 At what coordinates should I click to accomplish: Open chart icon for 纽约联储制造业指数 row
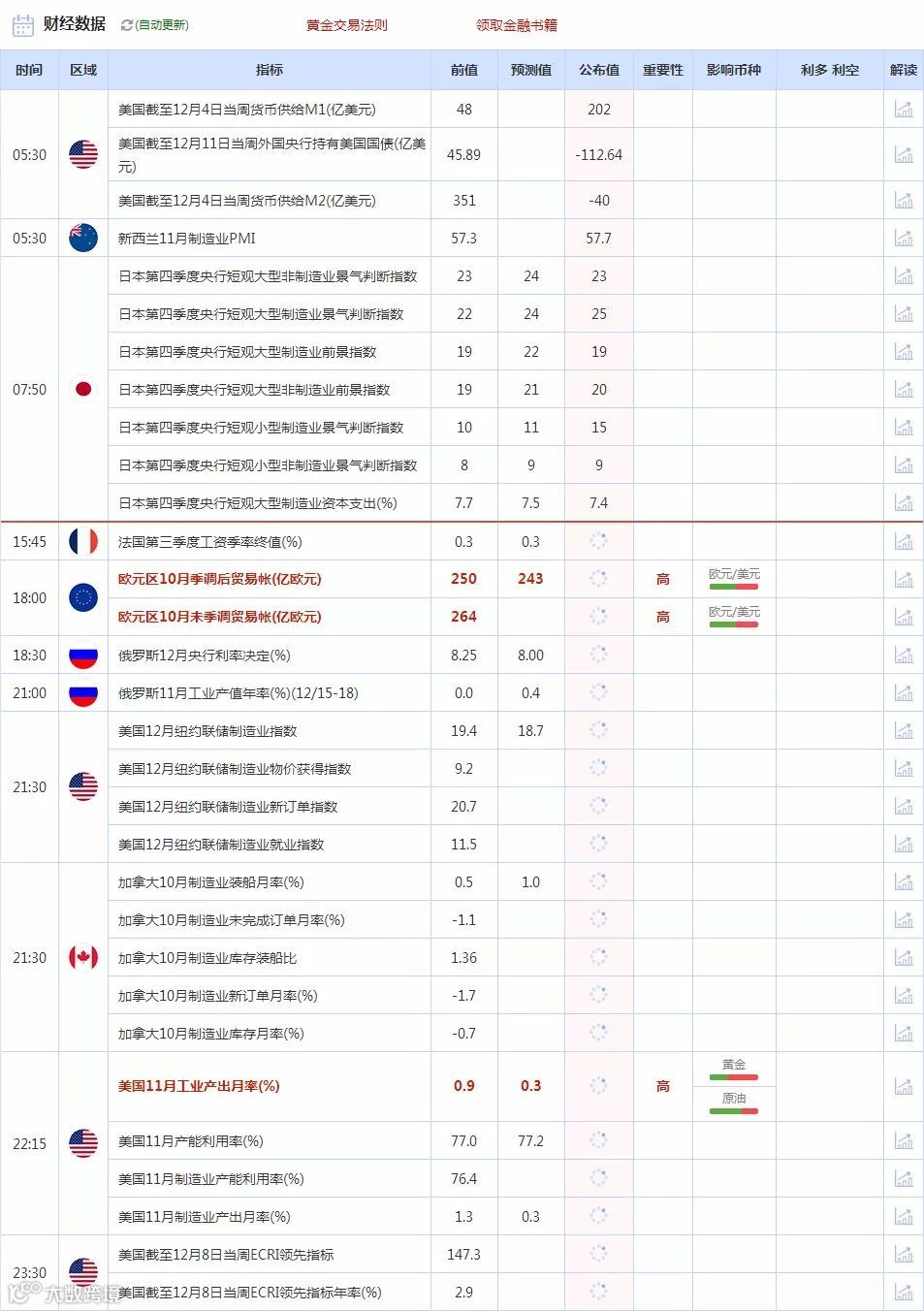904,730
